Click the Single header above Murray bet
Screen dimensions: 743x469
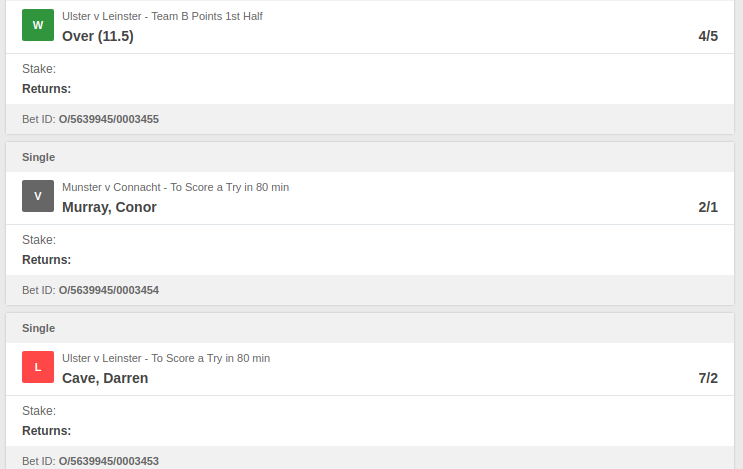[38, 157]
